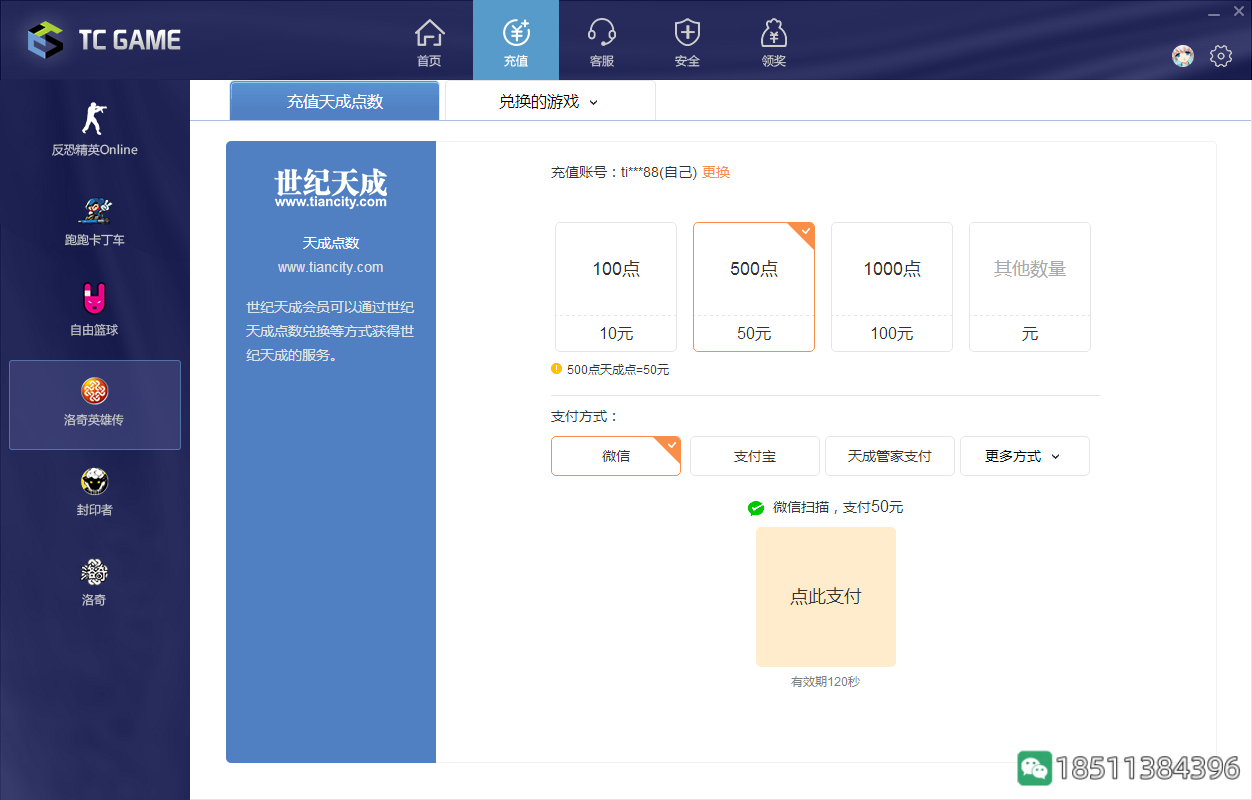Expand the 更多方式 payment dropdown
The width and height of the screenshot is (1252, 800).
(1024, 455)
